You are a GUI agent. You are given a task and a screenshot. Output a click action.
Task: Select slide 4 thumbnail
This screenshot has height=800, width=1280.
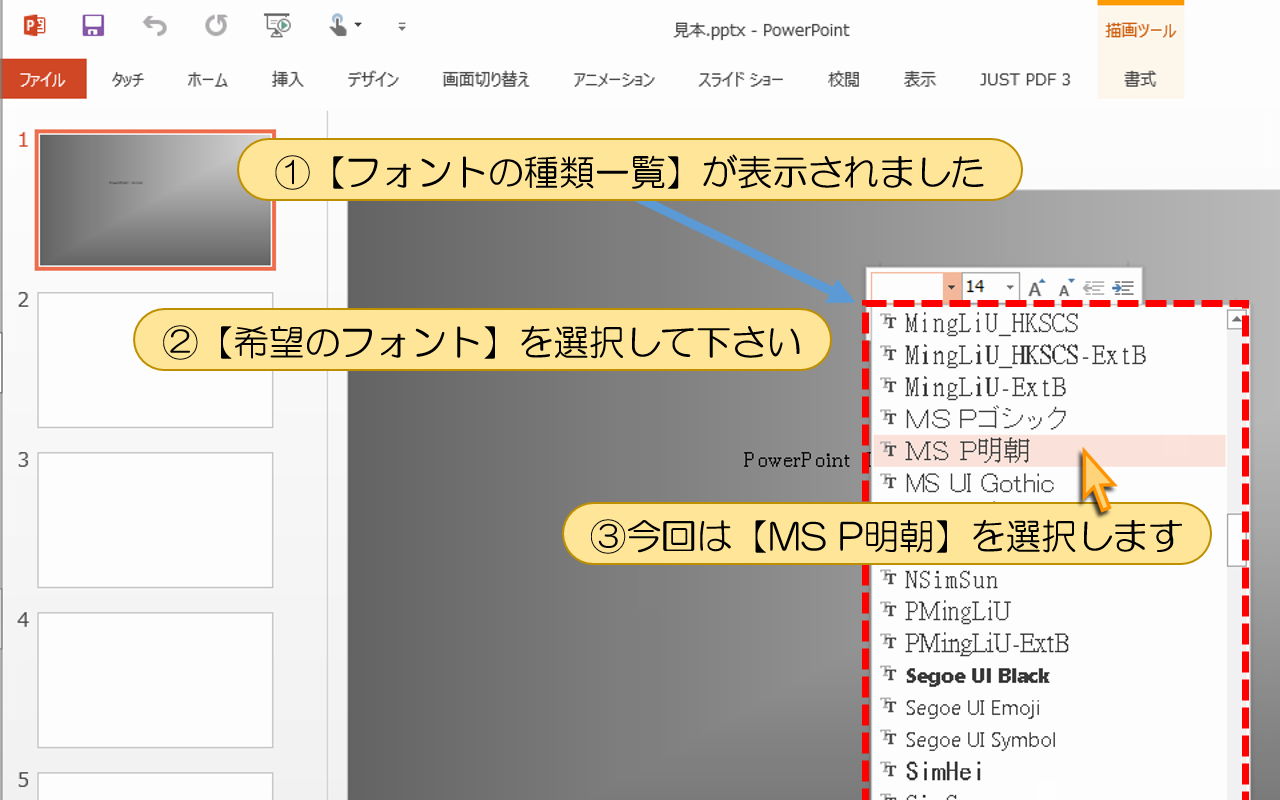[x=155, y=680]
